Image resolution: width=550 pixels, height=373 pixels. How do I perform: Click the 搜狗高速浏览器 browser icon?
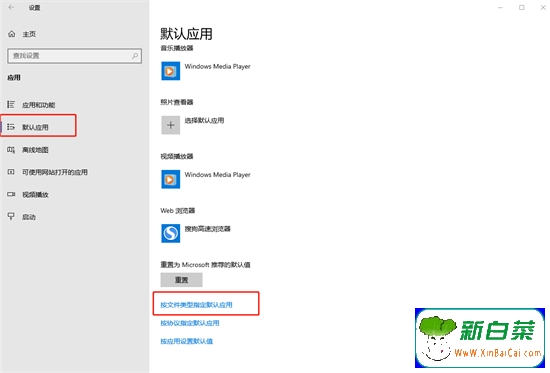(x=170, y=233)
